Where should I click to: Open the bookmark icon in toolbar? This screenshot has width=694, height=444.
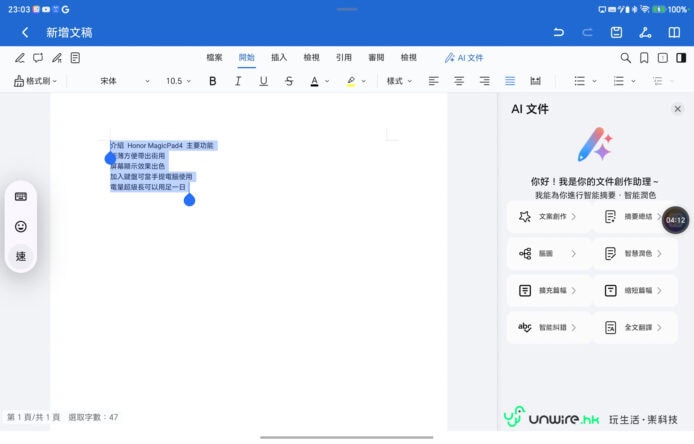tap(644, 58)
